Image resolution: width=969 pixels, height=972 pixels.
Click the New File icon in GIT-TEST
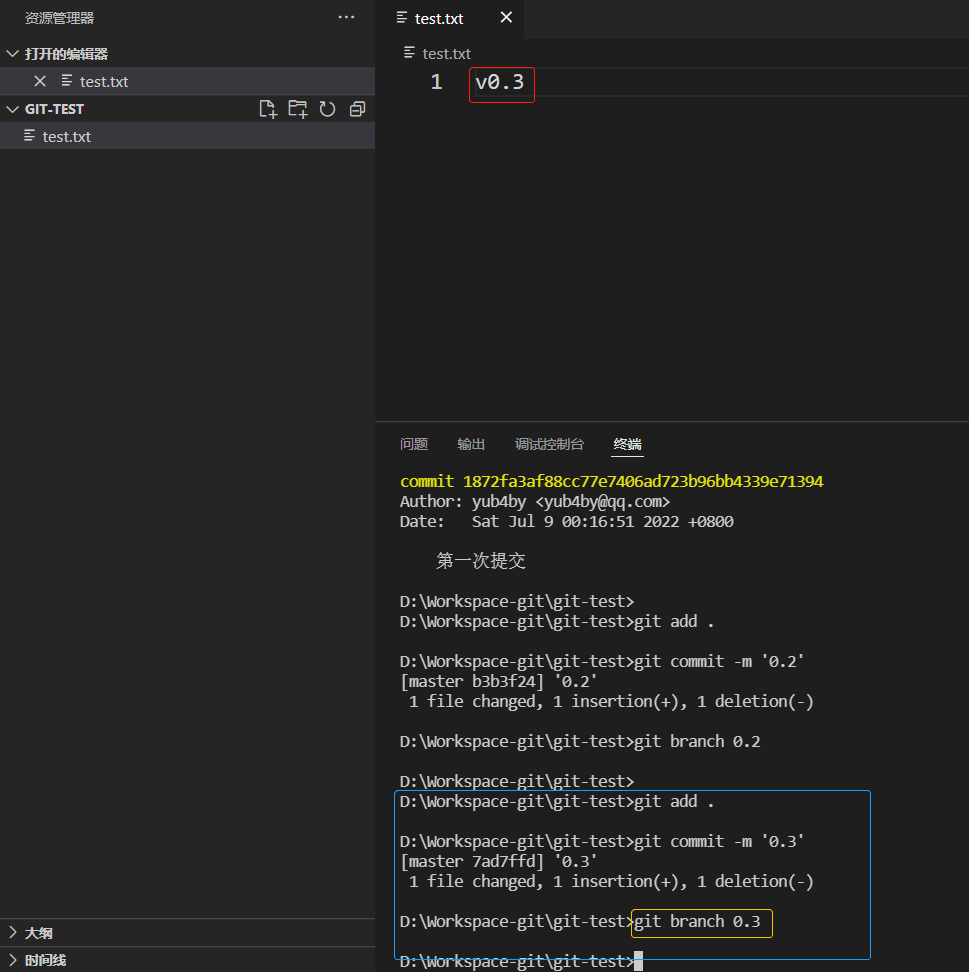pos(268,109)
